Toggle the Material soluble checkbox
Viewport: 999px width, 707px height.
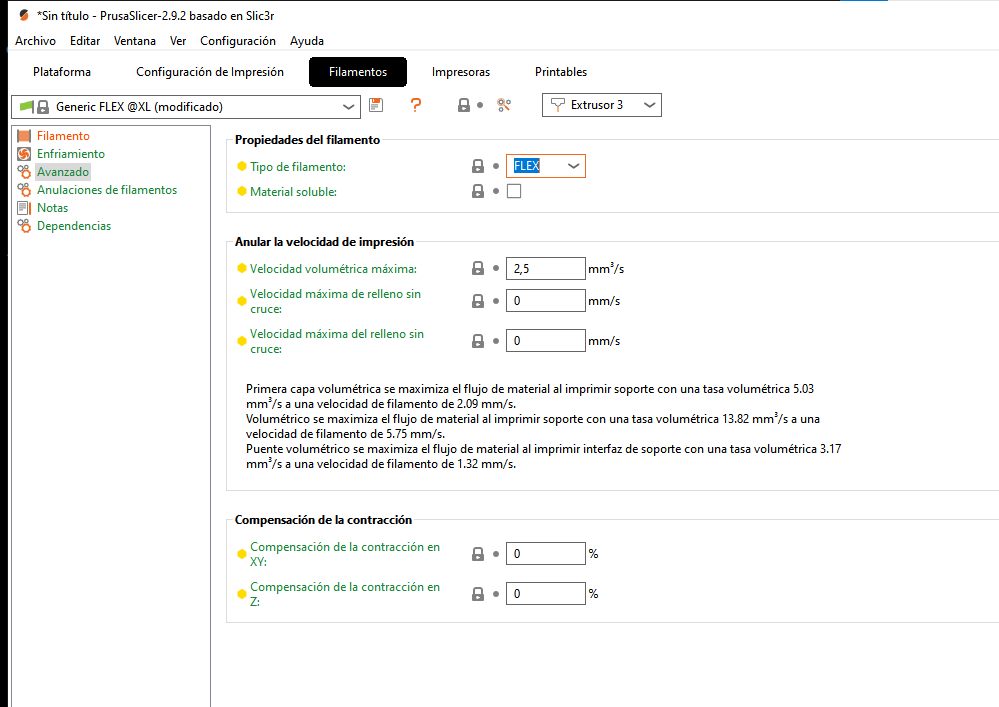tap(514, 191)
